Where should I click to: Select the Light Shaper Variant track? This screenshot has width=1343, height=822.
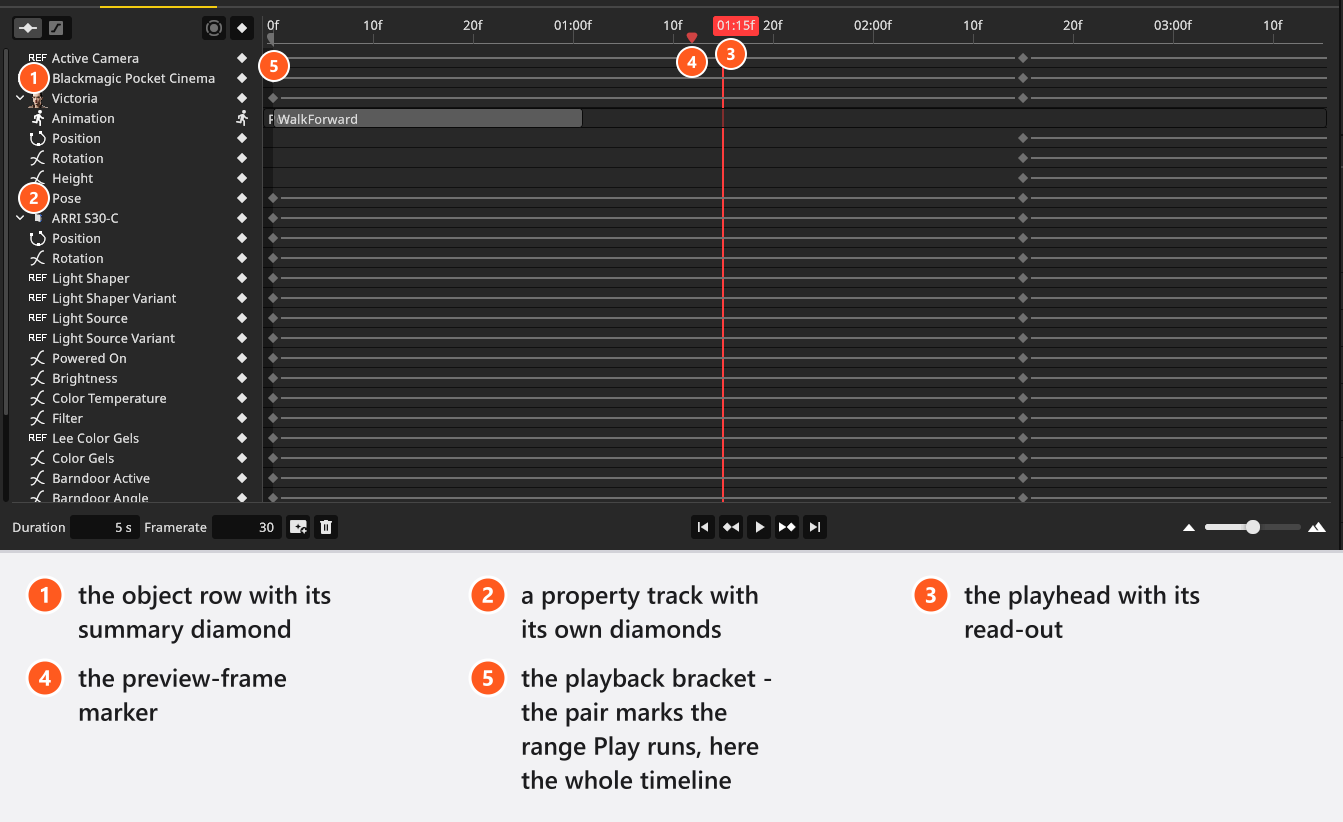pos(132,298)
